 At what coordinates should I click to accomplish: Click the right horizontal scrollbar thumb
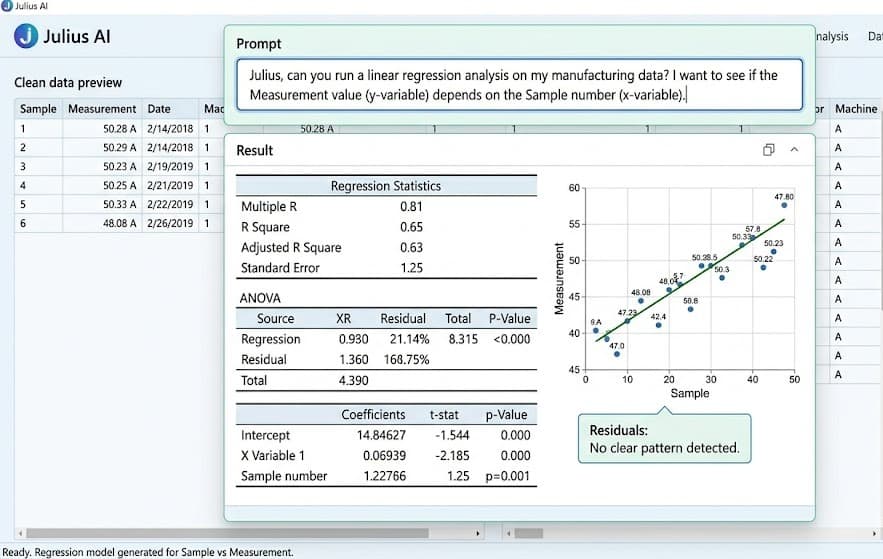529,533
